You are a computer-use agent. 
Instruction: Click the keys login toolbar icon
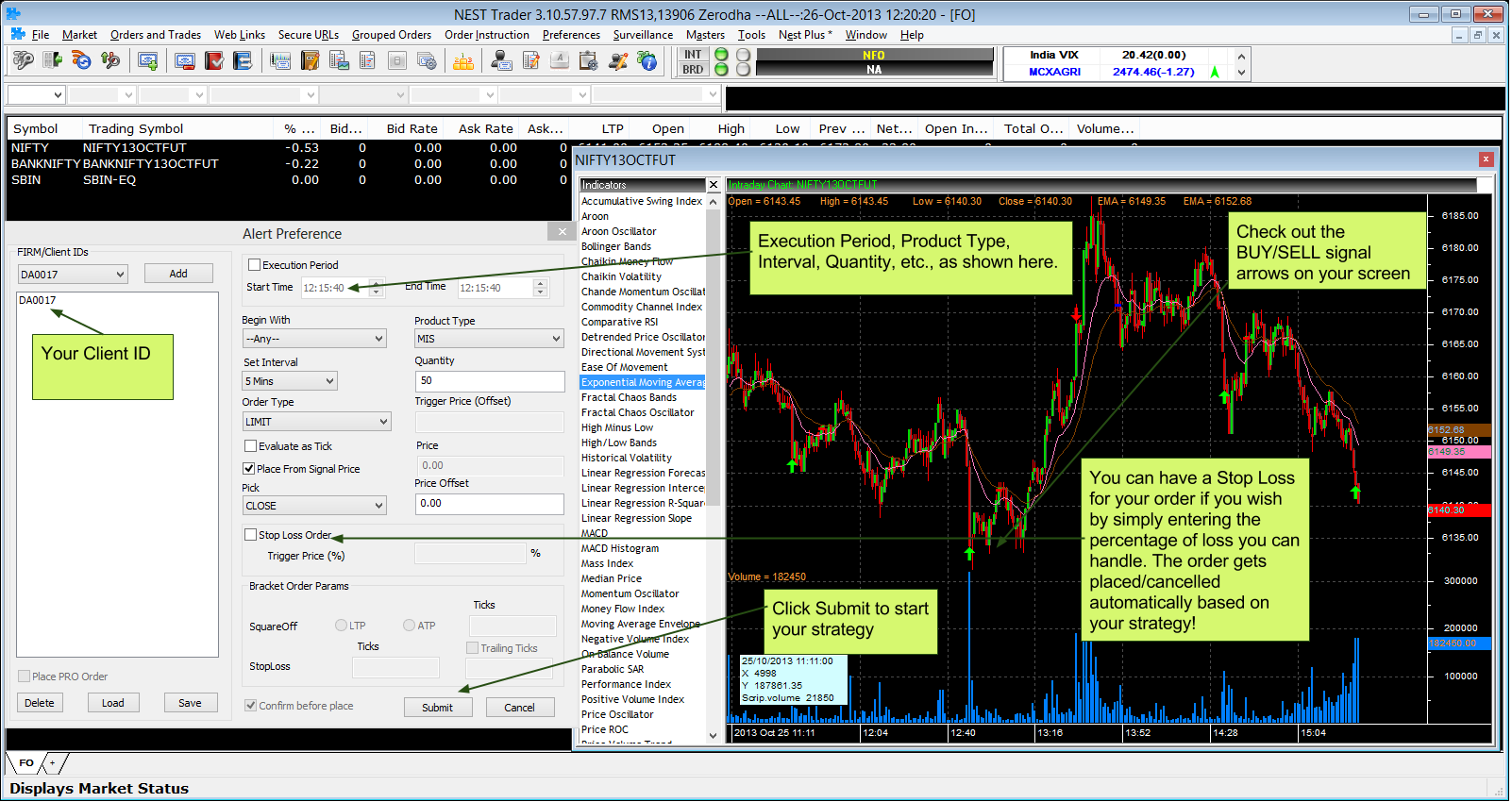23,60
